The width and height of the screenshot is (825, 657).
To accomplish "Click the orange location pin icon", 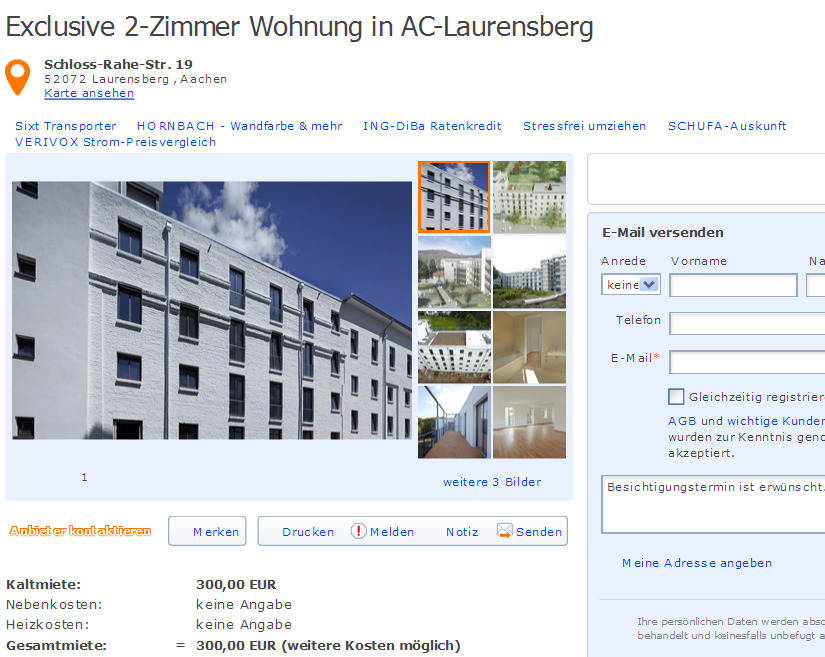I will pyautogui.click(x=17, y=77).
